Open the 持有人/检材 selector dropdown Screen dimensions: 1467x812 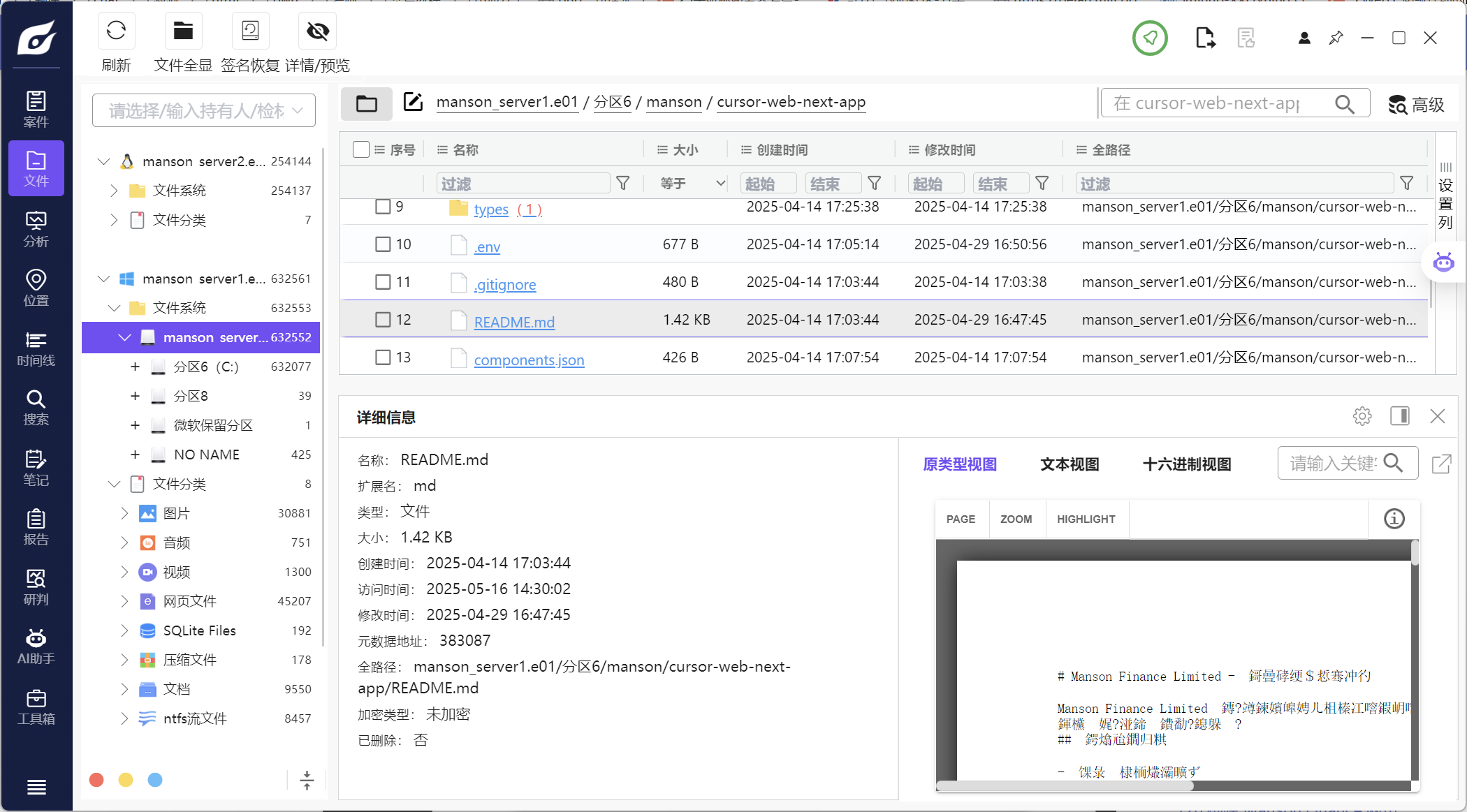(203, 110)
